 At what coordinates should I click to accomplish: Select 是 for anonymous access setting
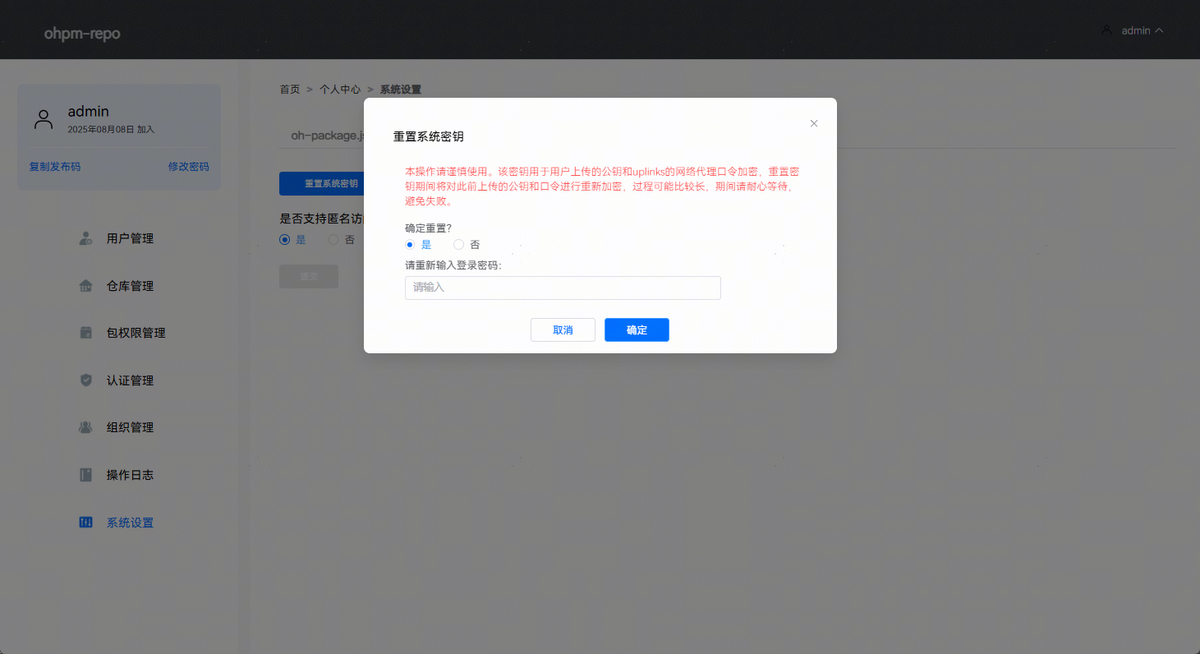coord(285,240)
